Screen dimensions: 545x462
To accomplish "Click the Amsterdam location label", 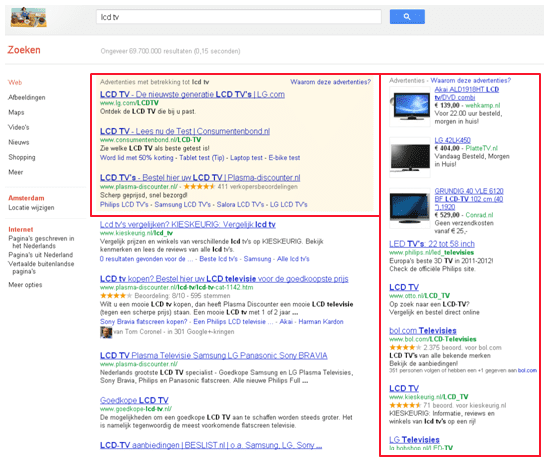I will [x=26, y=198].
